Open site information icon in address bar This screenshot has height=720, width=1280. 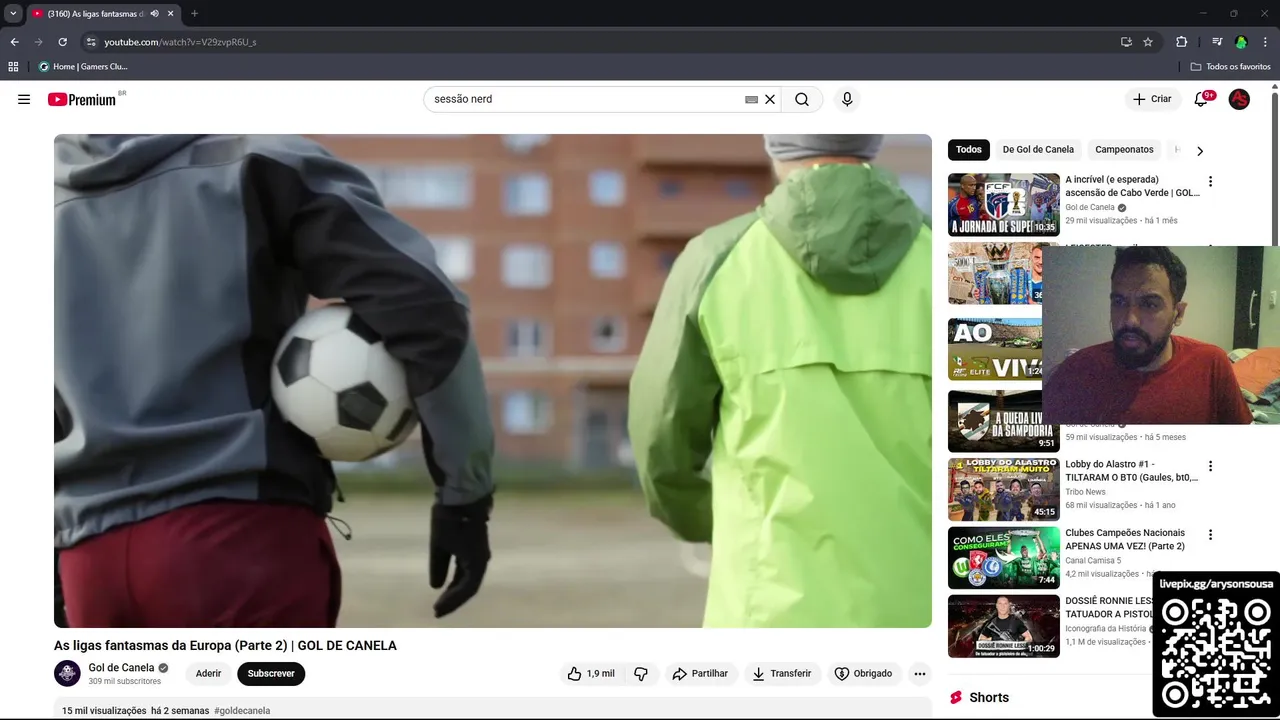point(91,42)
